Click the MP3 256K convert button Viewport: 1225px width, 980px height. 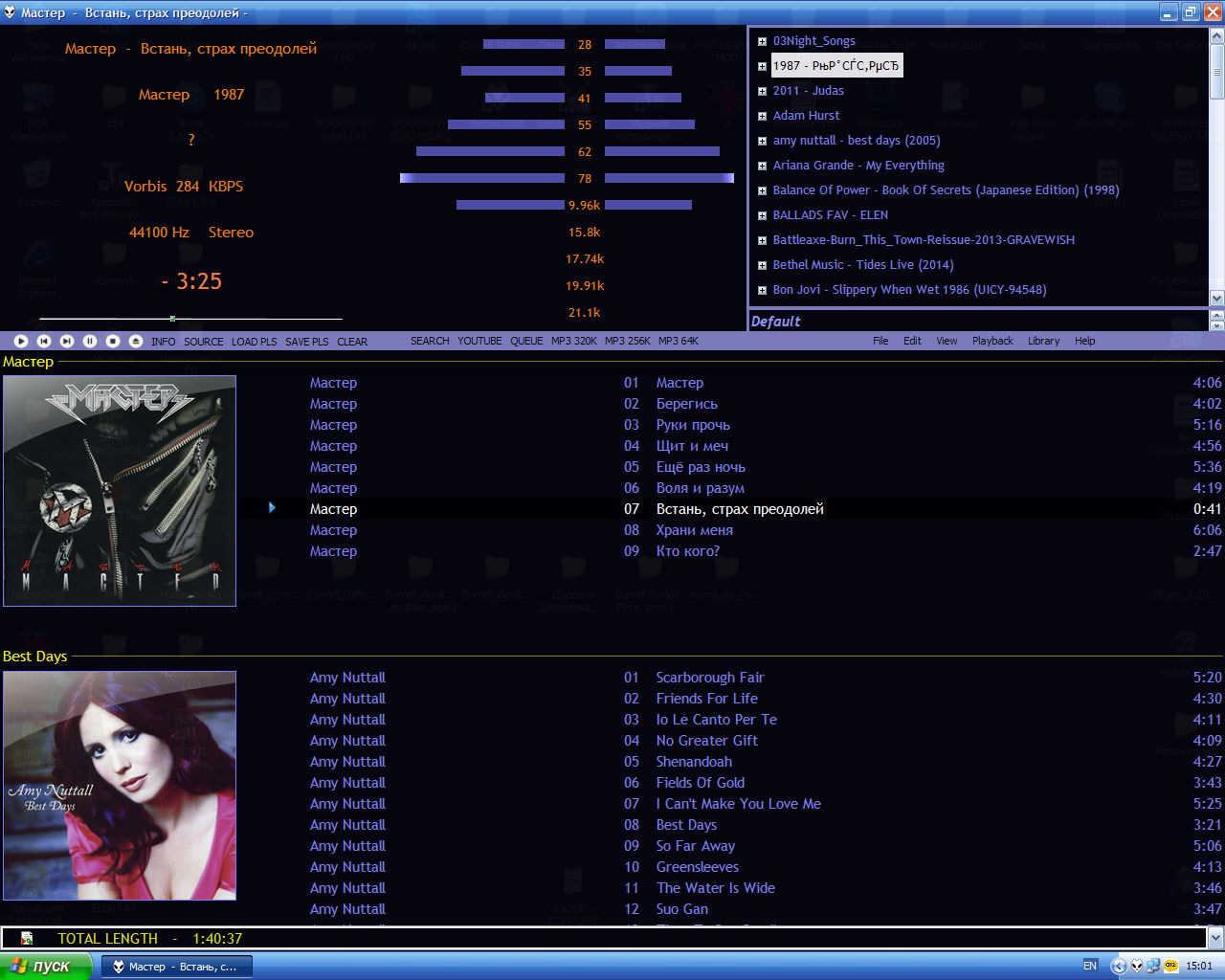[628, 341]
